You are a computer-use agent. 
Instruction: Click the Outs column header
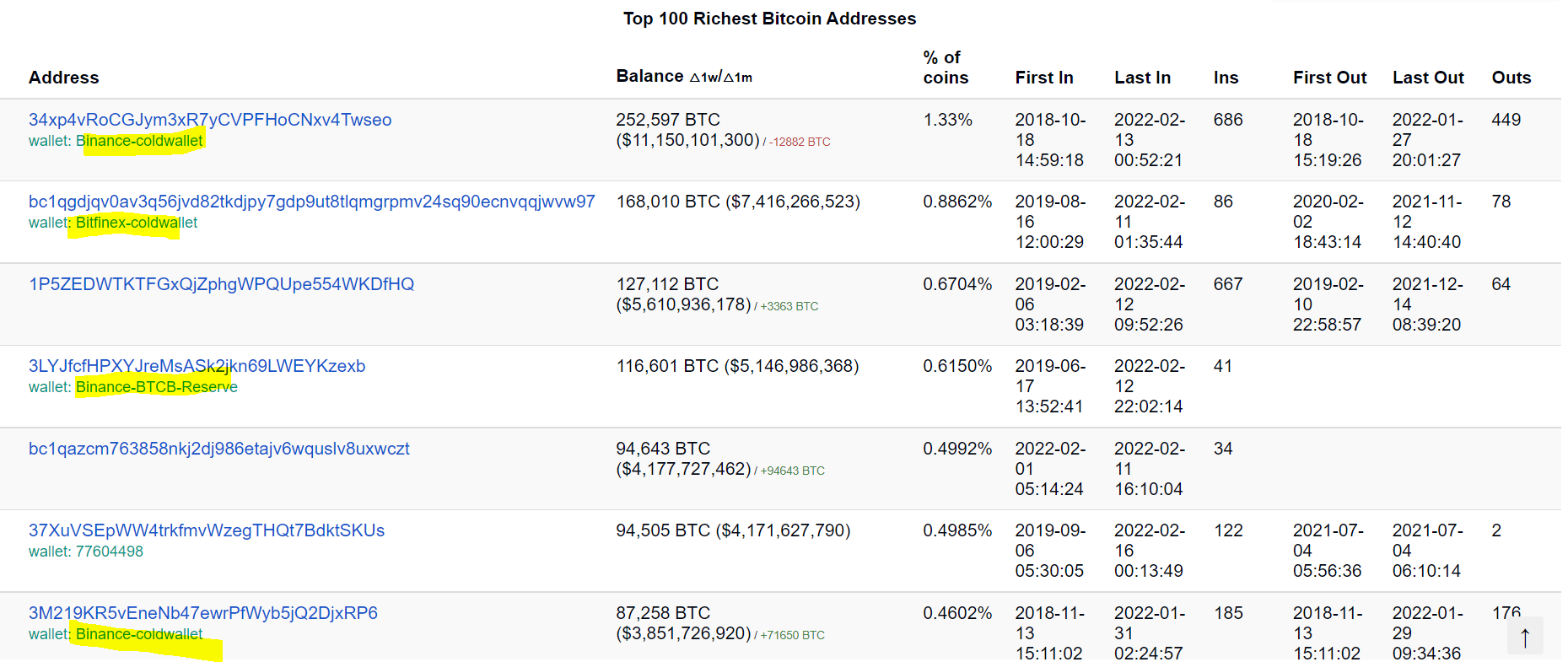(1511, 78)
